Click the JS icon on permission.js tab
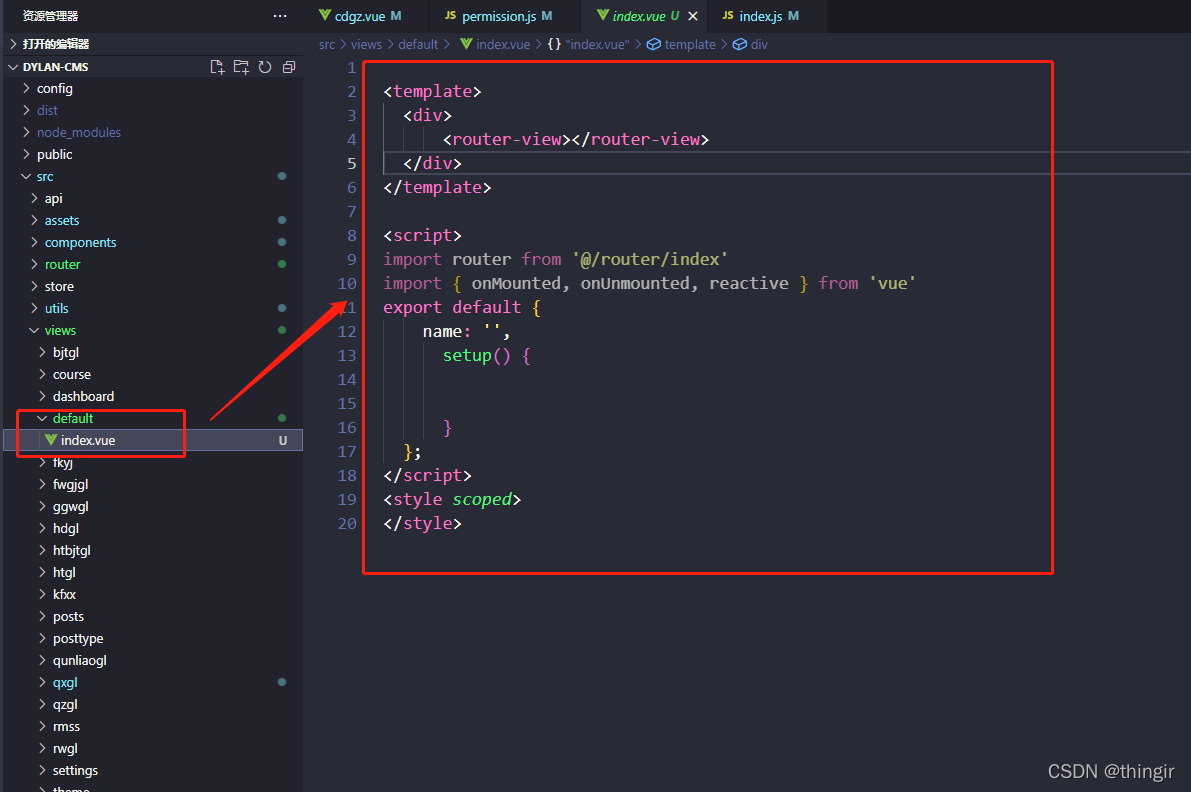 click(450, 15)
